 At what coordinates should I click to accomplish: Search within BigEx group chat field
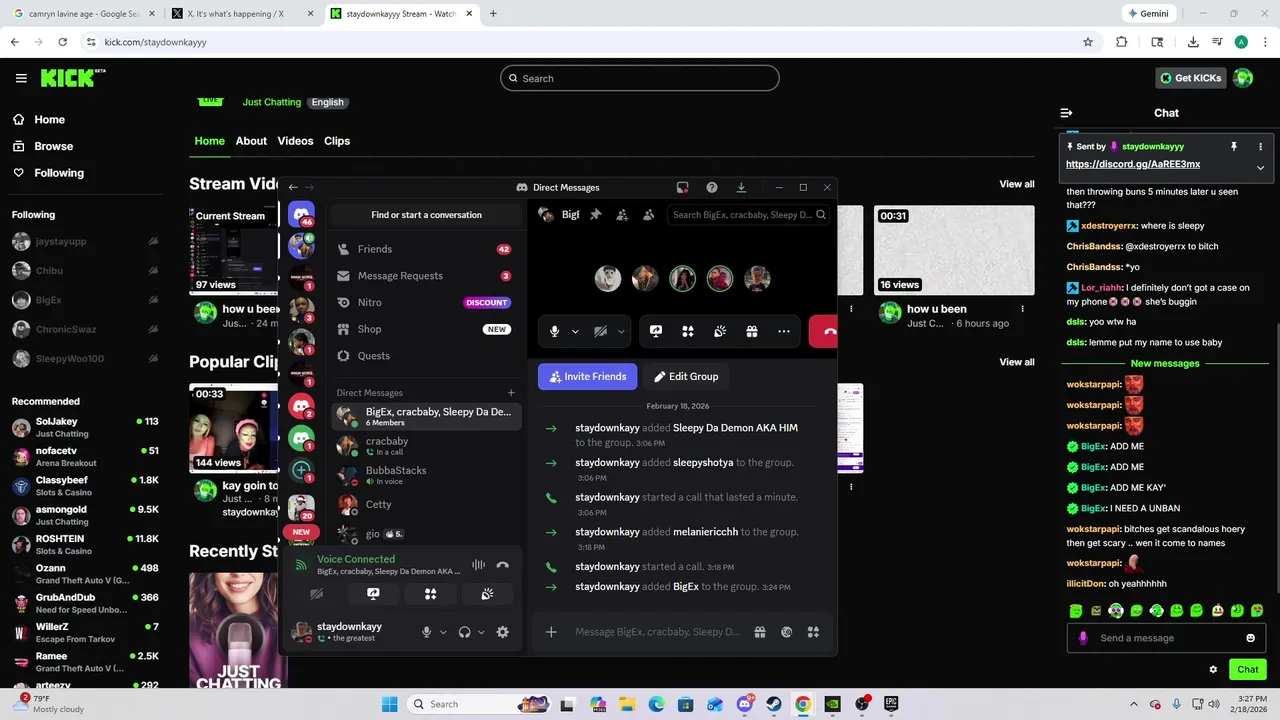pos(748,214)
